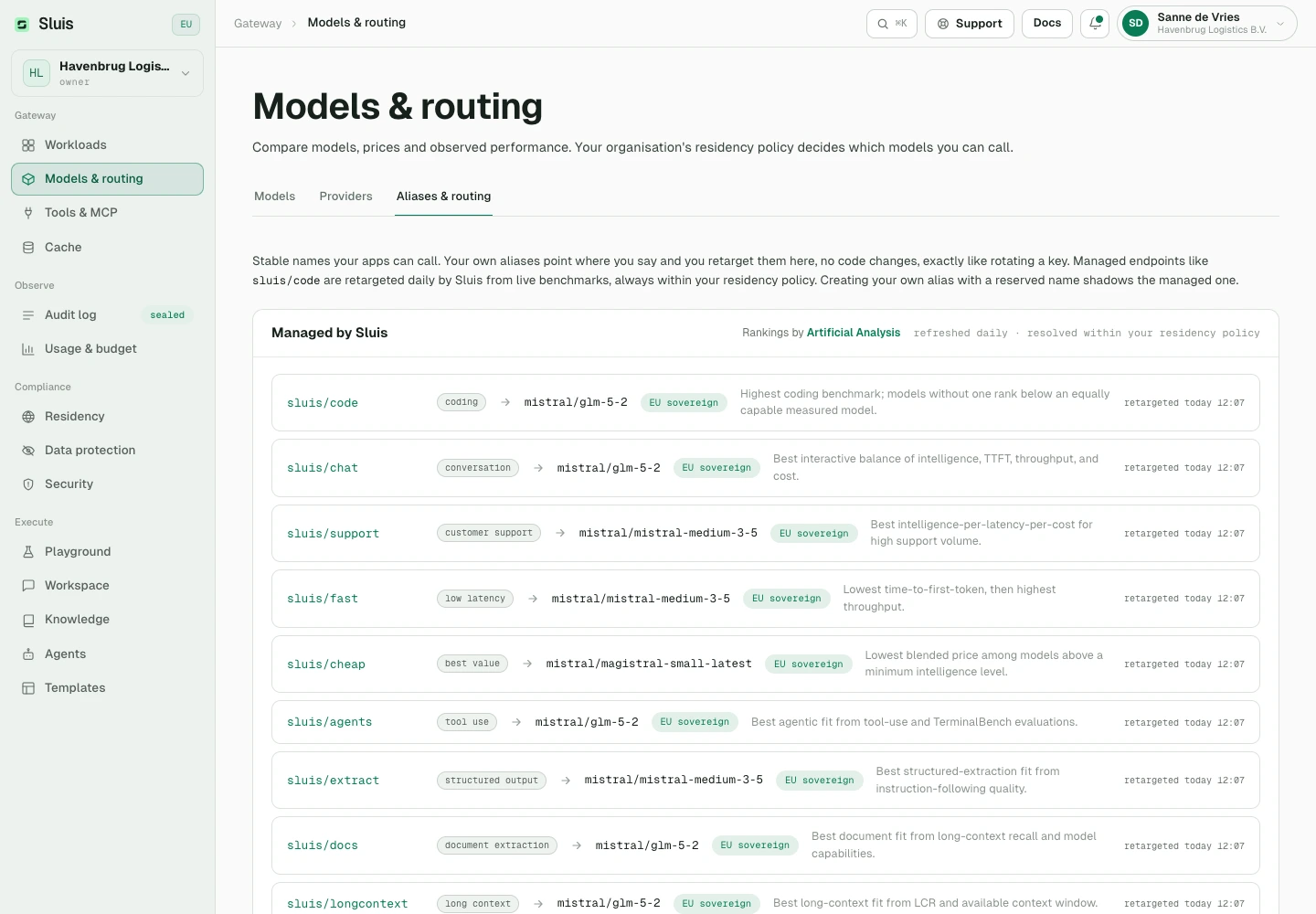Click the conversation tag
This screenshot has width=1316, height=914.
click(478, 468)
